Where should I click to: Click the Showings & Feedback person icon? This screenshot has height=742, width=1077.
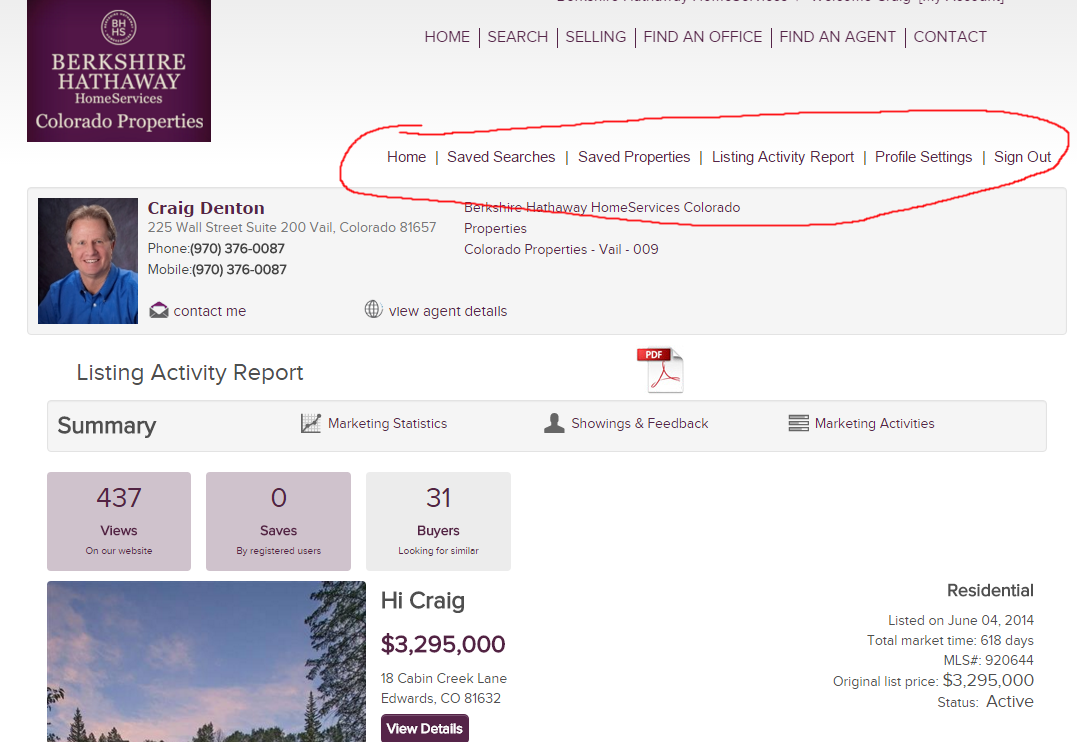(x=554, y=423)
